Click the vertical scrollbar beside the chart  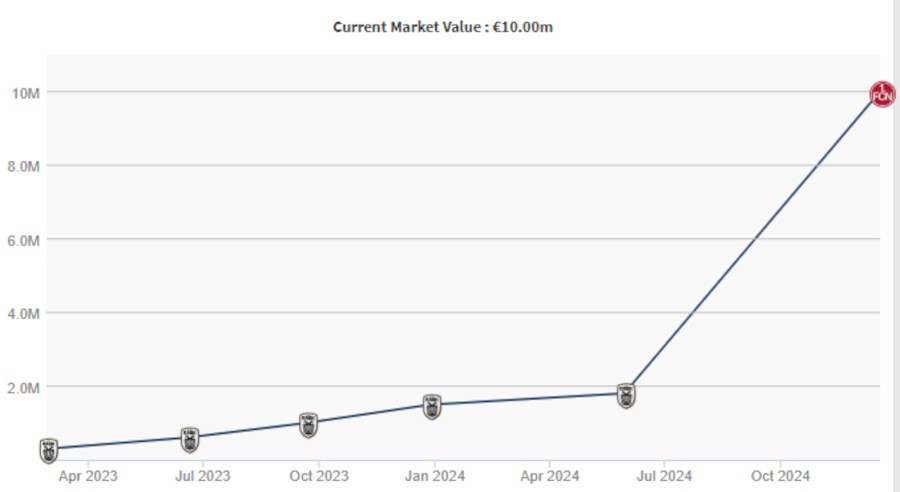(896, 246)
